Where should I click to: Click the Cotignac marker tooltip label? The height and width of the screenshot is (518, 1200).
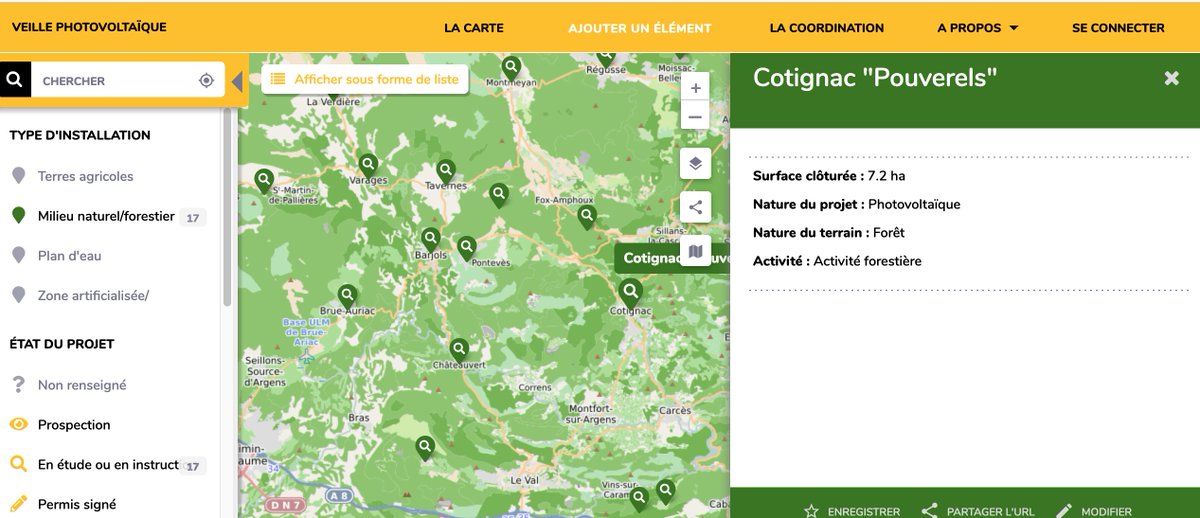[x=671, y=258]
